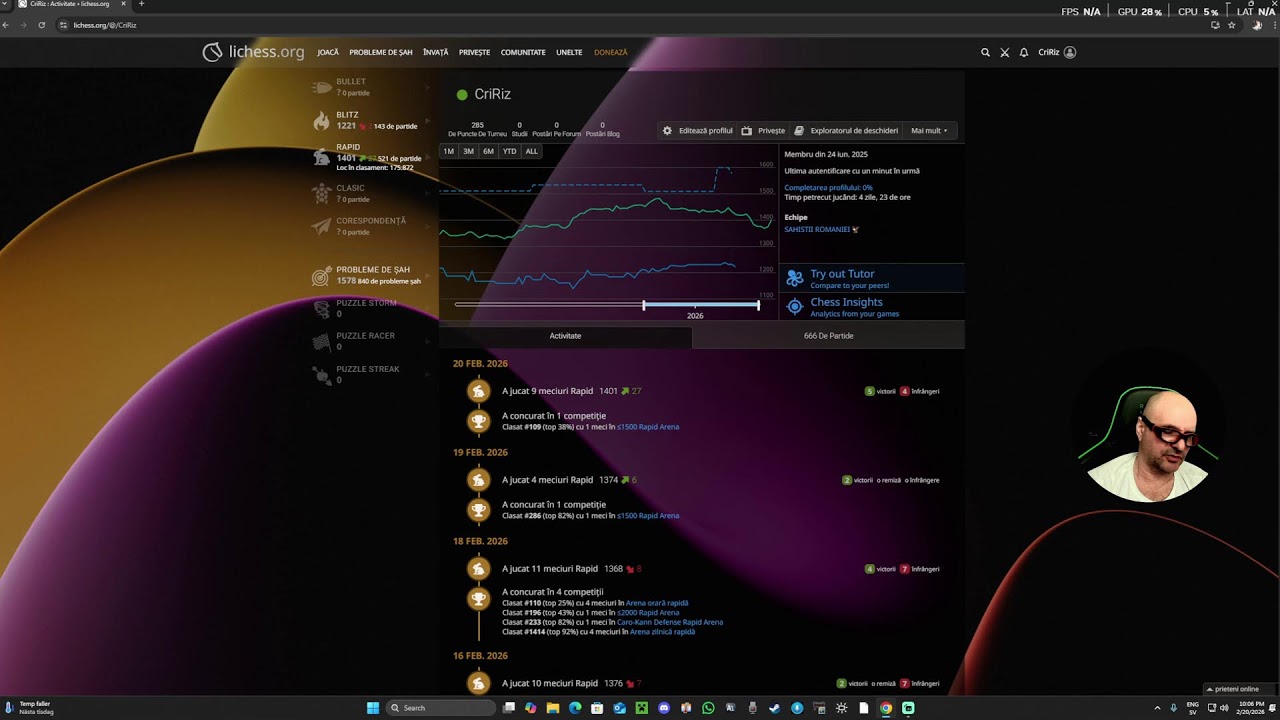
Task: Click the Privește TV icon
Action: click(746, 131)
